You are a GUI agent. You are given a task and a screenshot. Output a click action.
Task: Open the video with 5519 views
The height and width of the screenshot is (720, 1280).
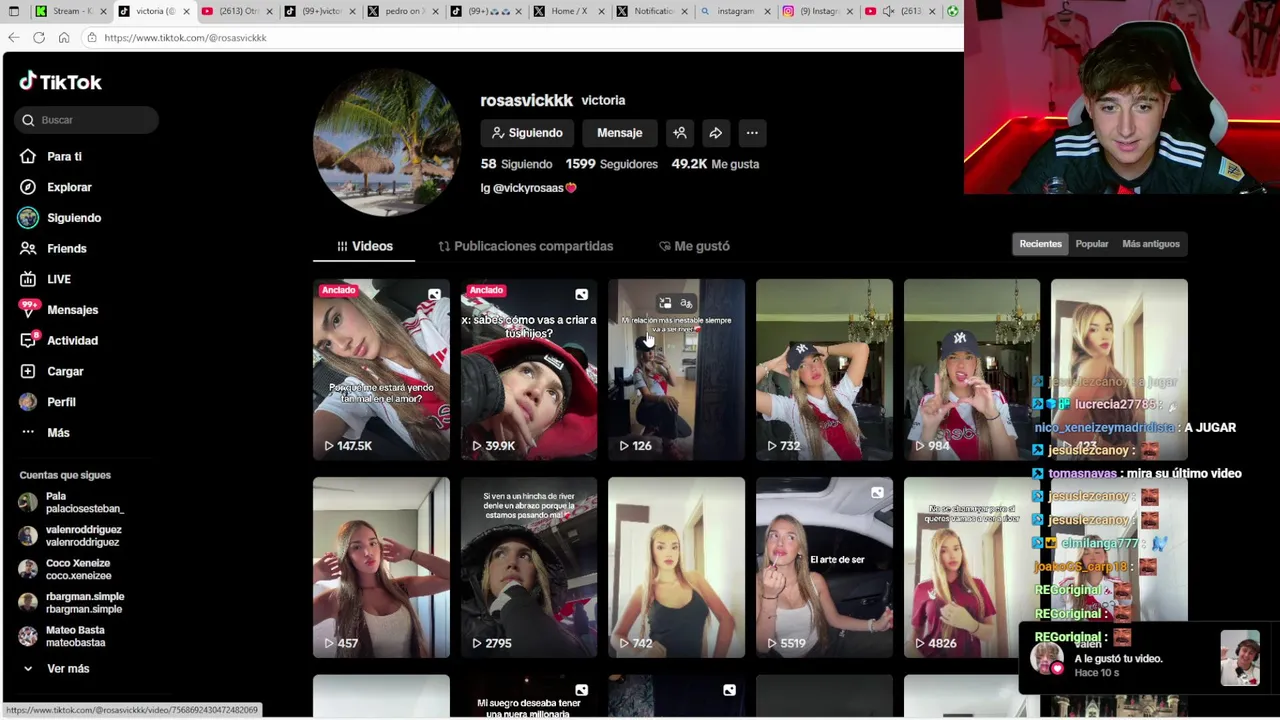point(824,567)
